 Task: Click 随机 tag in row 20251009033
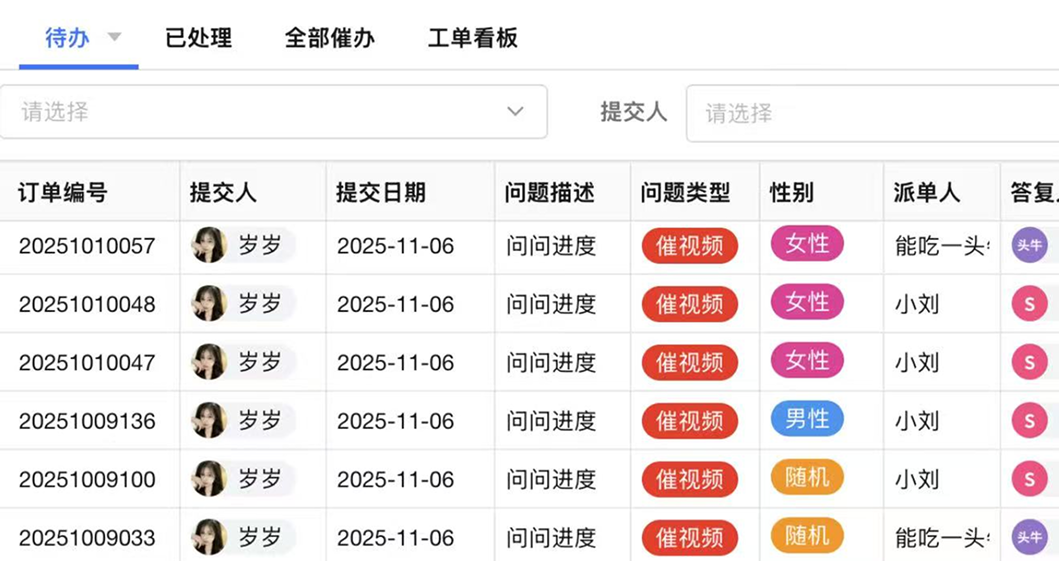(807, 535)
